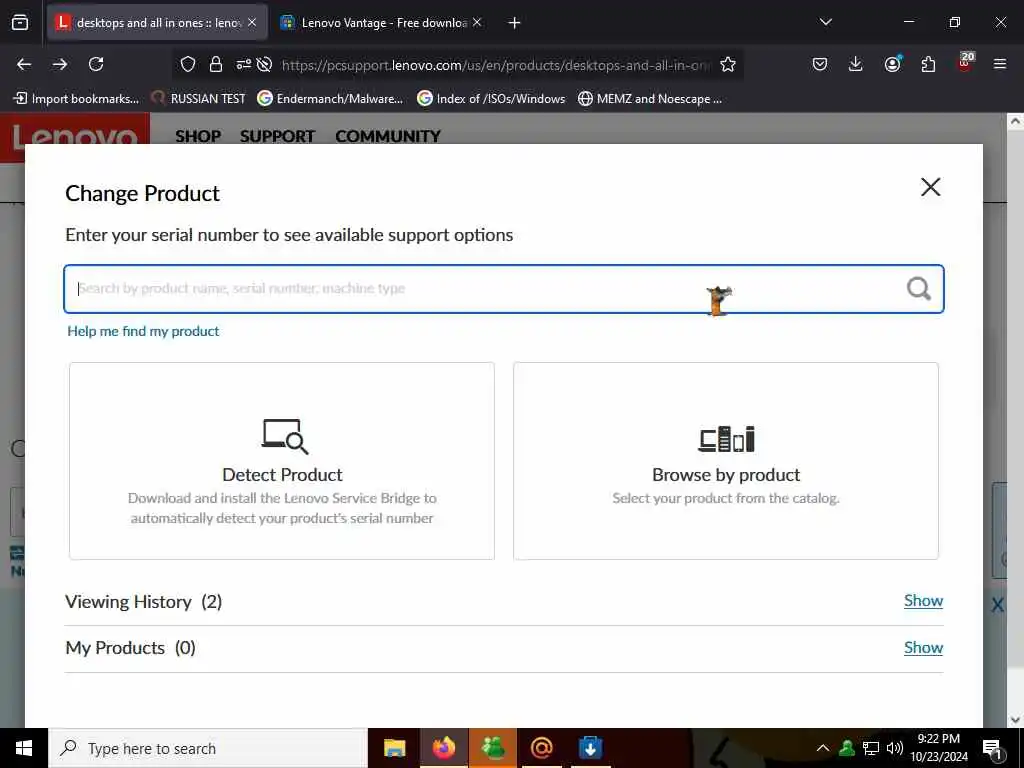The width and height of the screenshot is (1024, 768).
Task: Open the green people app in taskbar
Action: point(492,748)
